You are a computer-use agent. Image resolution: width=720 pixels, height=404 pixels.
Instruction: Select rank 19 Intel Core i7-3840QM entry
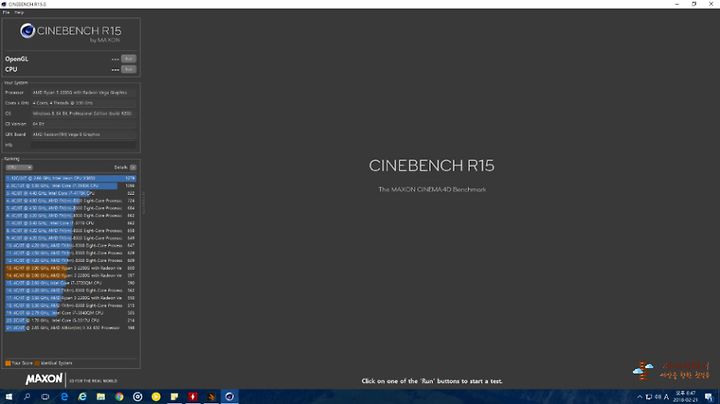[x=71, y=313]
